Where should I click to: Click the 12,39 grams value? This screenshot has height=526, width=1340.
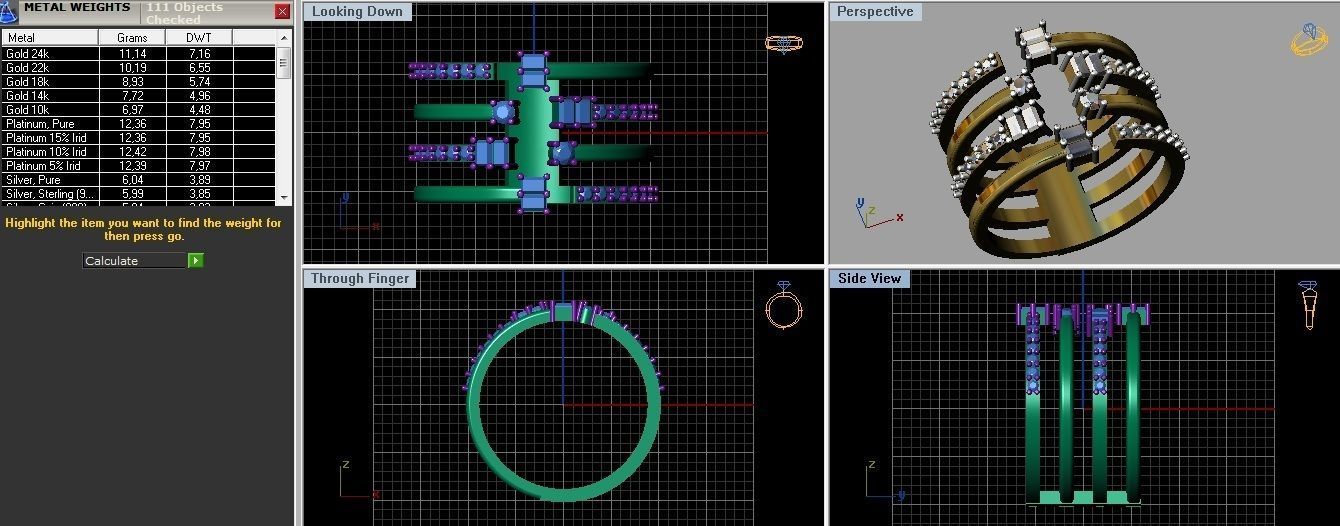132,165
